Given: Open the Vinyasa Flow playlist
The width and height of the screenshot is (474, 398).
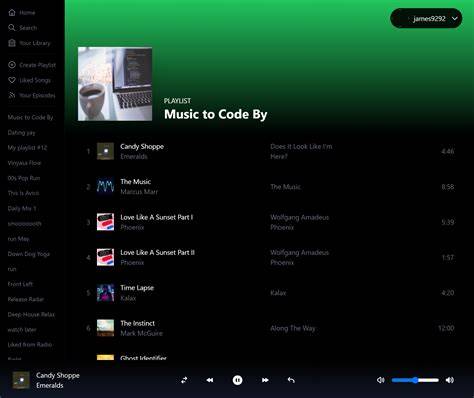Looking at the screenshot, I should 24,163.
